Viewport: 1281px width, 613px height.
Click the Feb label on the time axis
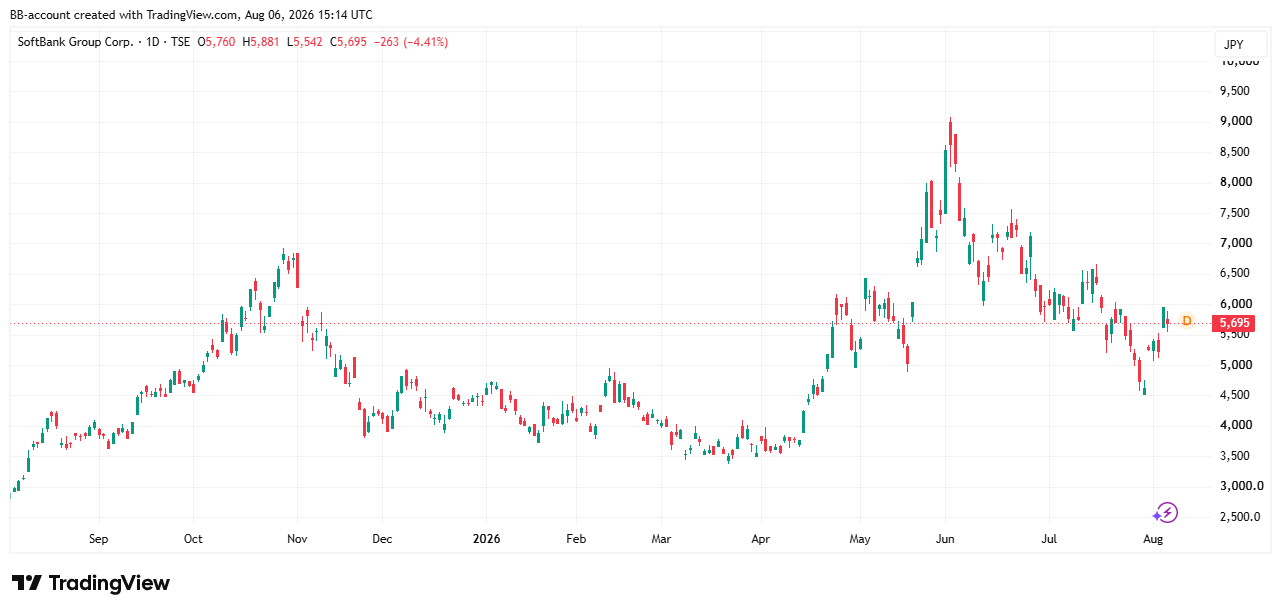point(575,539)
